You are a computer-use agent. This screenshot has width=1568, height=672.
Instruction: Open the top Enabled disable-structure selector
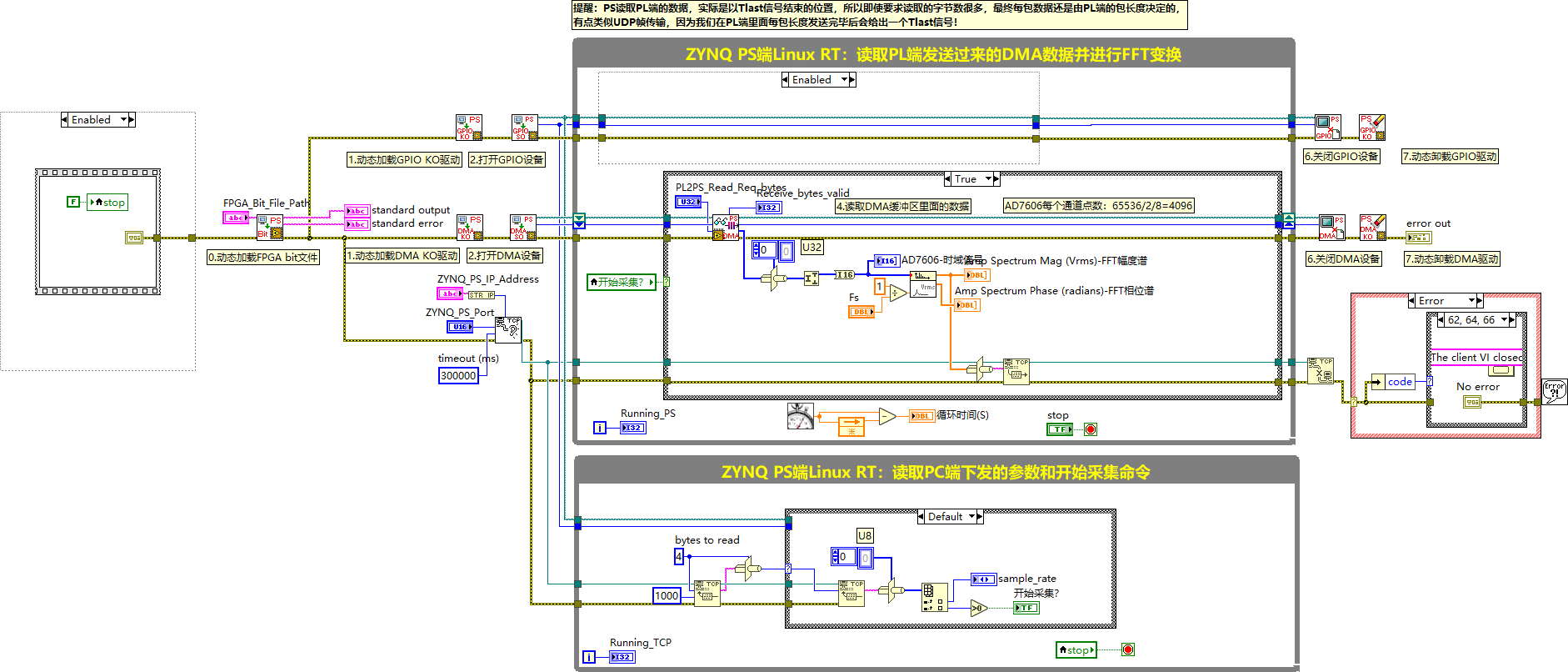coord(819,80)
